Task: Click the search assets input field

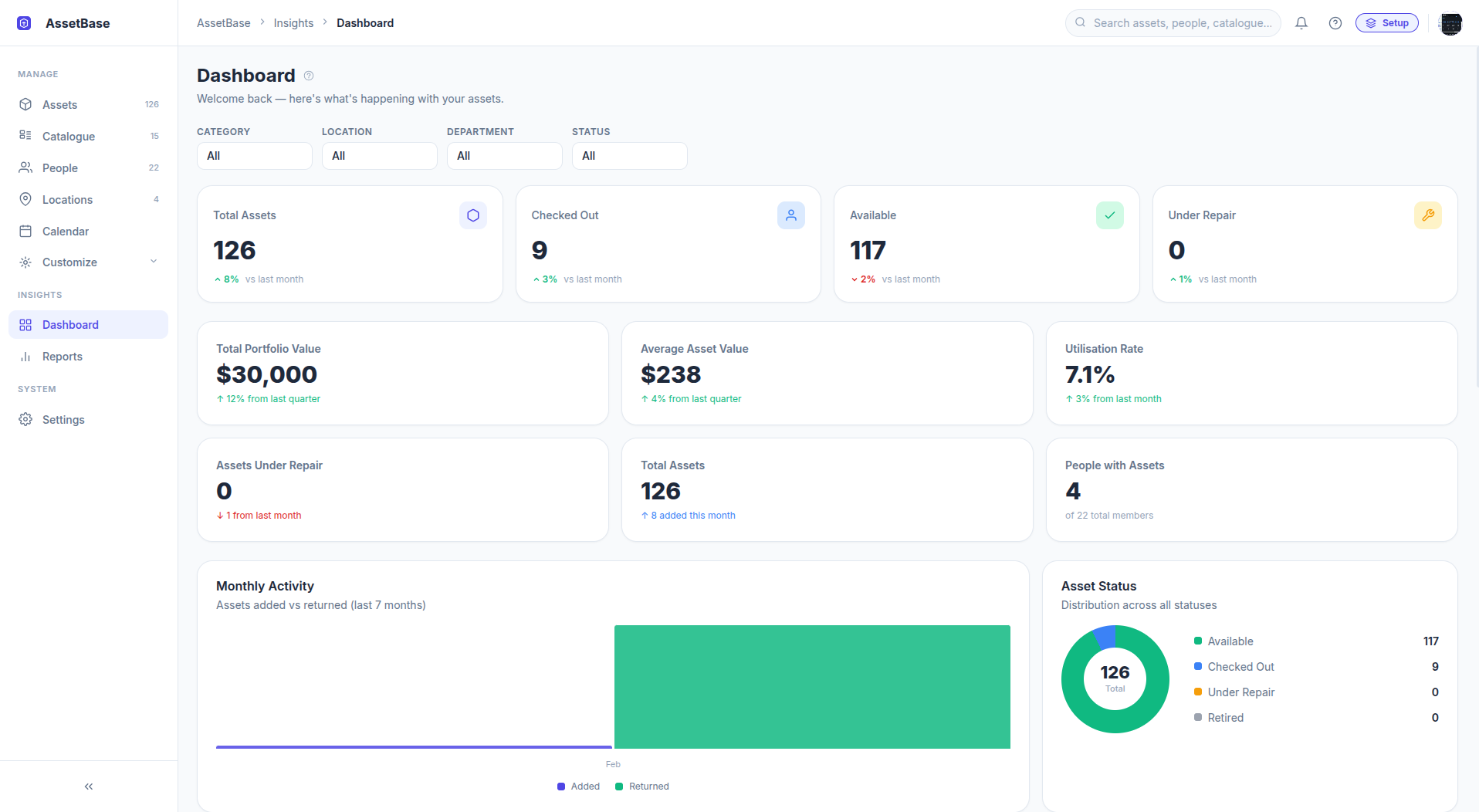Action: point(1173,23)
